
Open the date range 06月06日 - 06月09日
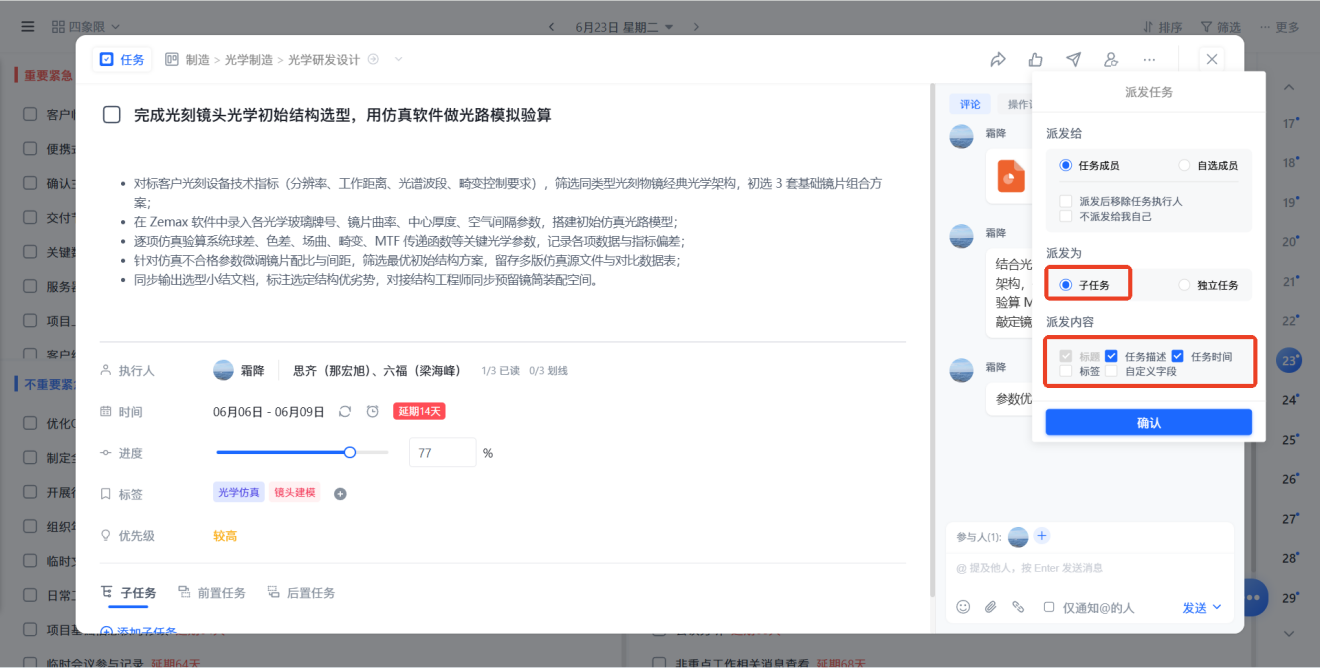tap(269, 412)
